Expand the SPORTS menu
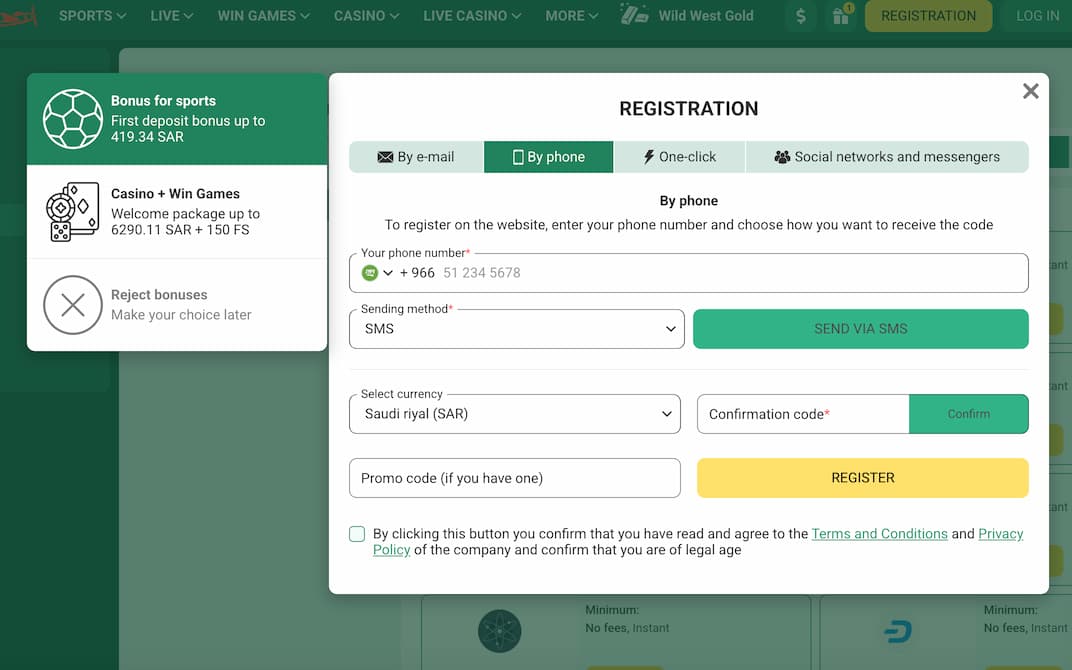The width and height of the screenshot is (1072, 670). point(92,16)
